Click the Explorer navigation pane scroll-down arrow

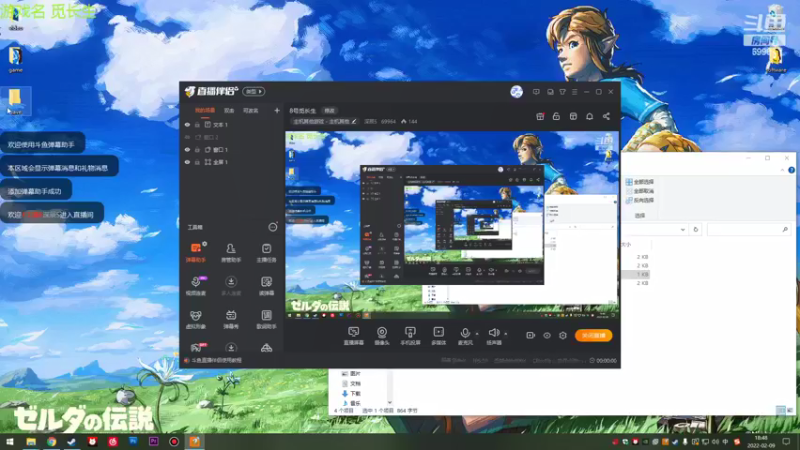tap(390, 403)
